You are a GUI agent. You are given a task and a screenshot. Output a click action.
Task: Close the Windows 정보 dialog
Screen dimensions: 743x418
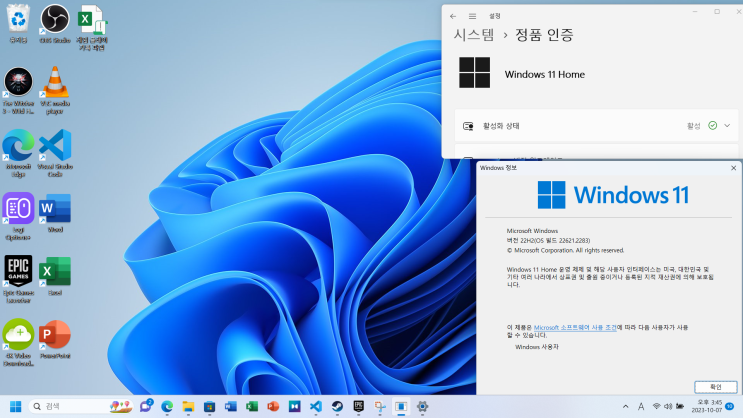[x=734, y=168]
